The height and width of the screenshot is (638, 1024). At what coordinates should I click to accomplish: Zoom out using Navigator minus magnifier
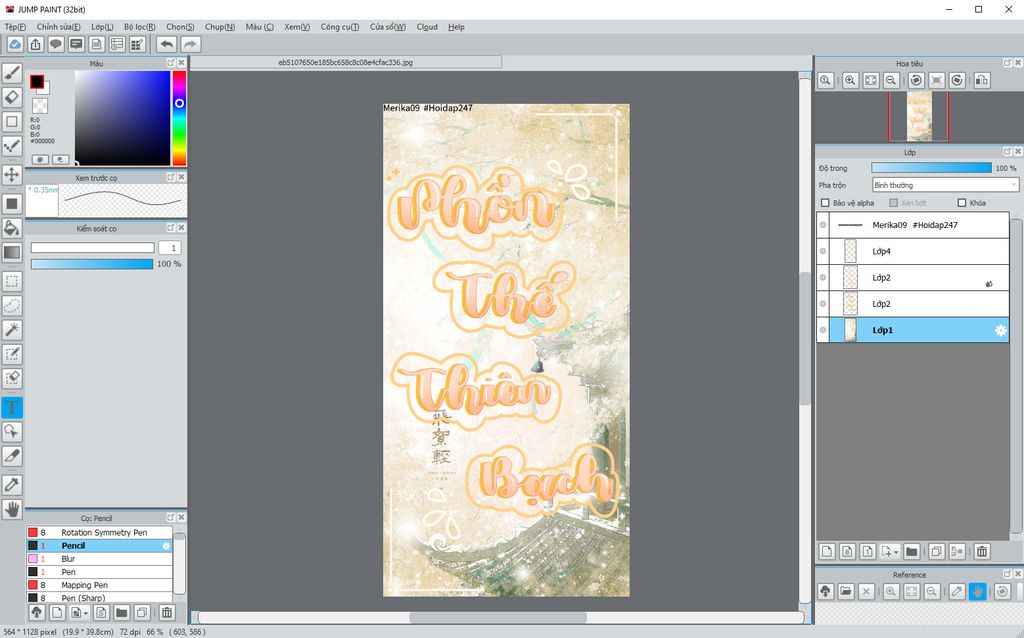[891, 80]
